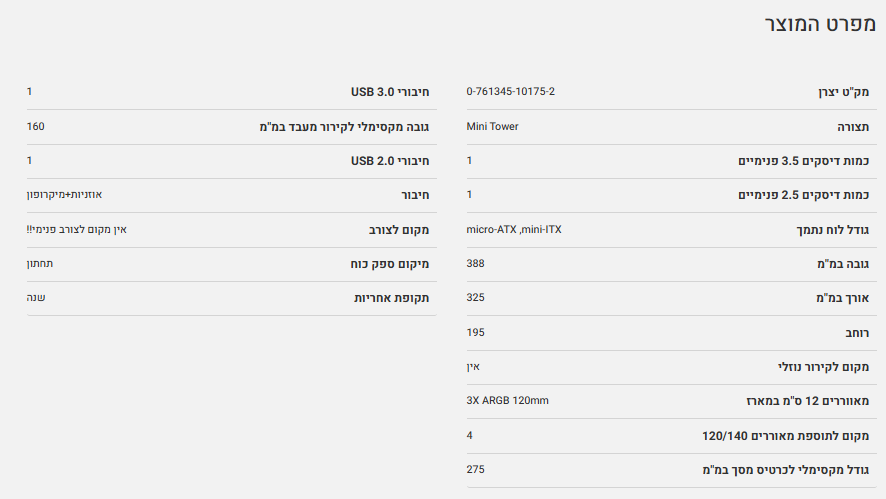Screen dimensions: 886x499
Task: Click the CPU cooler max height 160
Action: [x=36, y=126]
